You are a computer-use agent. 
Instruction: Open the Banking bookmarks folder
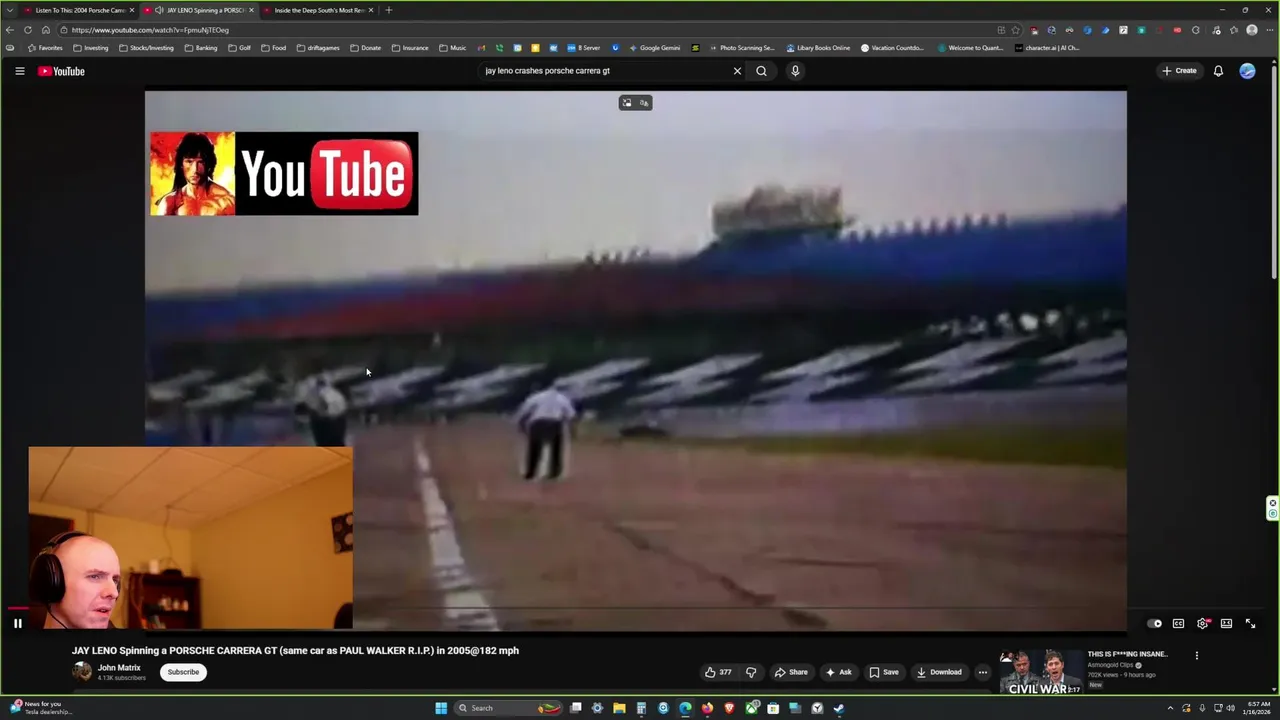point(201,48)
